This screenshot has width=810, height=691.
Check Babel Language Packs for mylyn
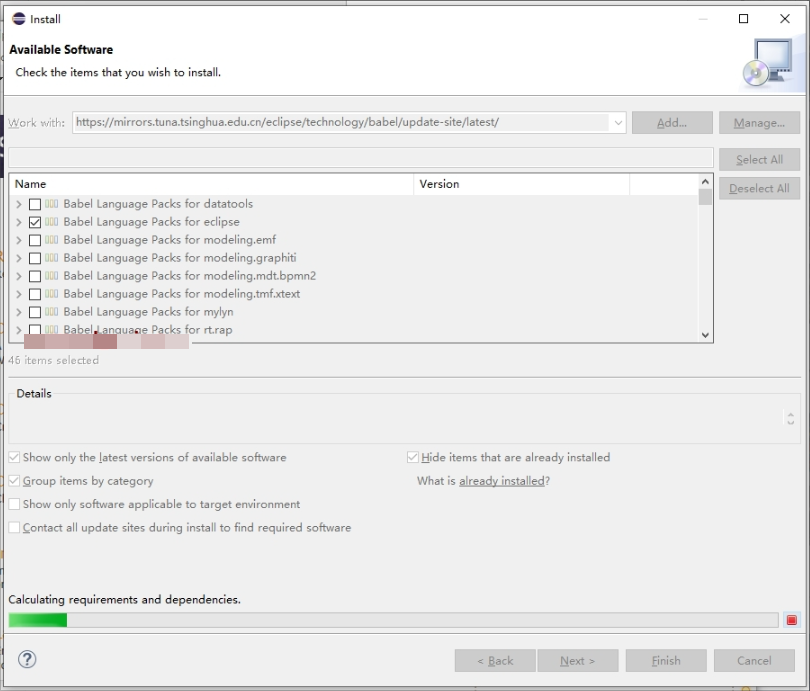click(35, 312)
